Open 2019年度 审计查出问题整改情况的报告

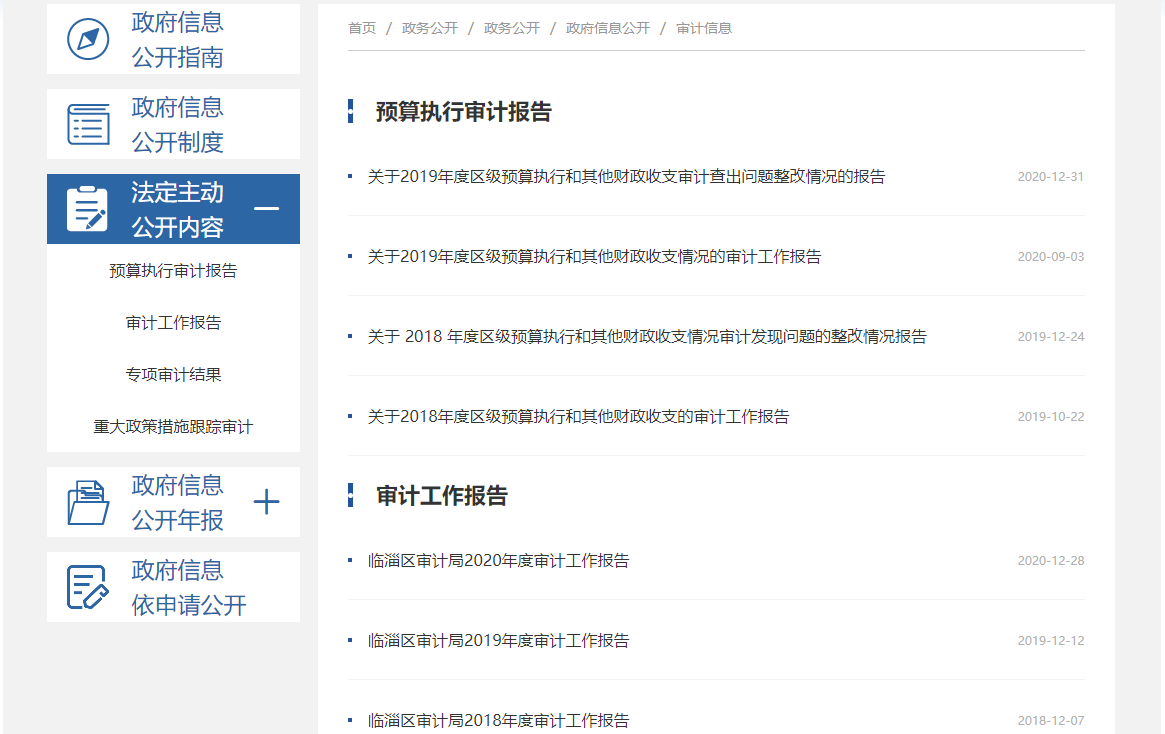(626, 177)
